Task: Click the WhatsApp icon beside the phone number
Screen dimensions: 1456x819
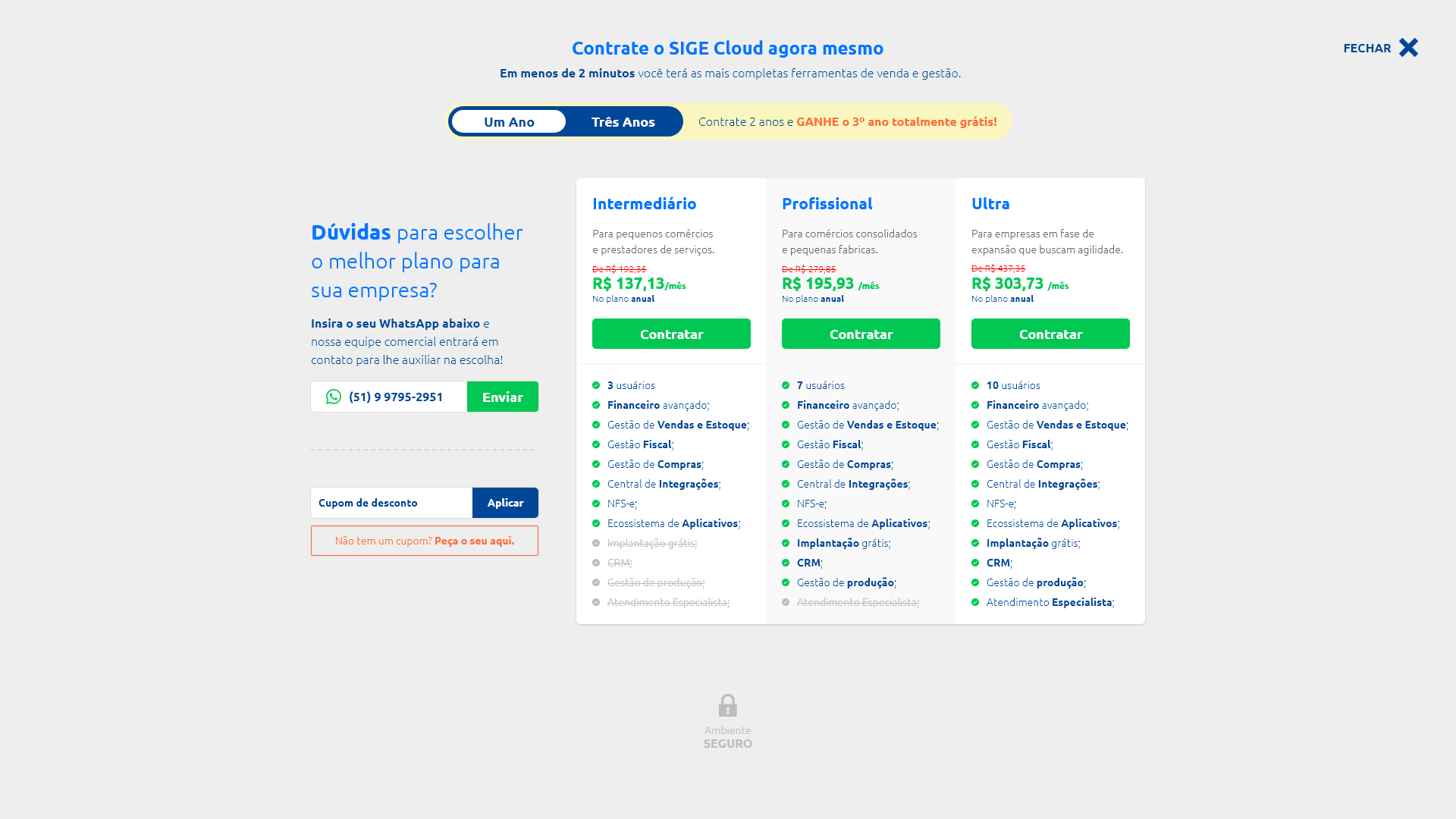Action: pos(334,397)
